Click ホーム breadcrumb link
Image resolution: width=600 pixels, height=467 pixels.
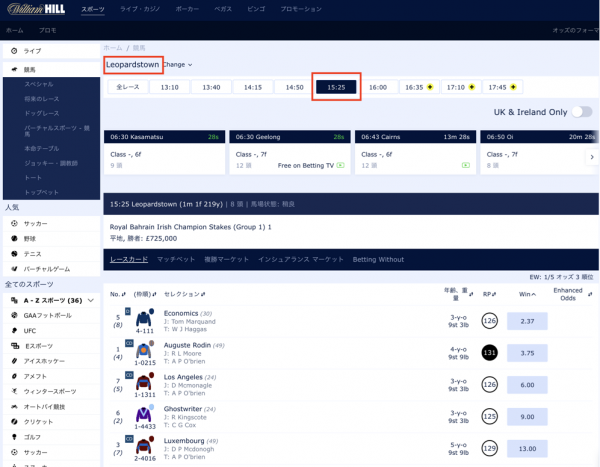pos(112,48)
